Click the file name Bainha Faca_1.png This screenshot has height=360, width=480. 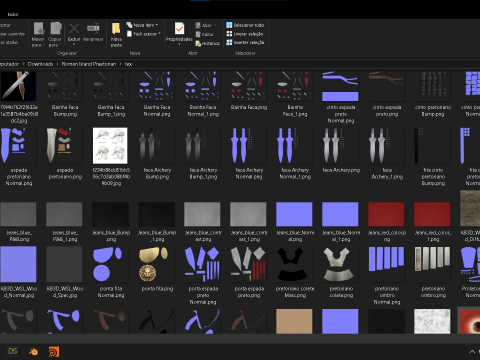[295, 111]
